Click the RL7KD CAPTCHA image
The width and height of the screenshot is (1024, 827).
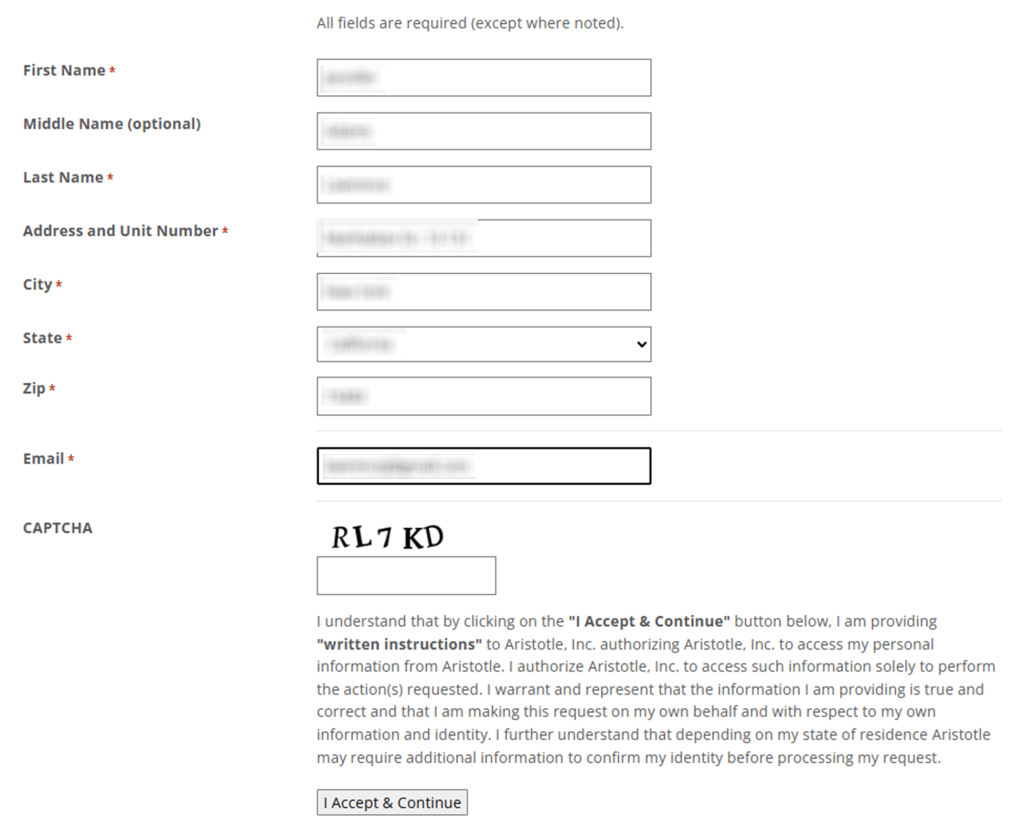click(388, 538)
